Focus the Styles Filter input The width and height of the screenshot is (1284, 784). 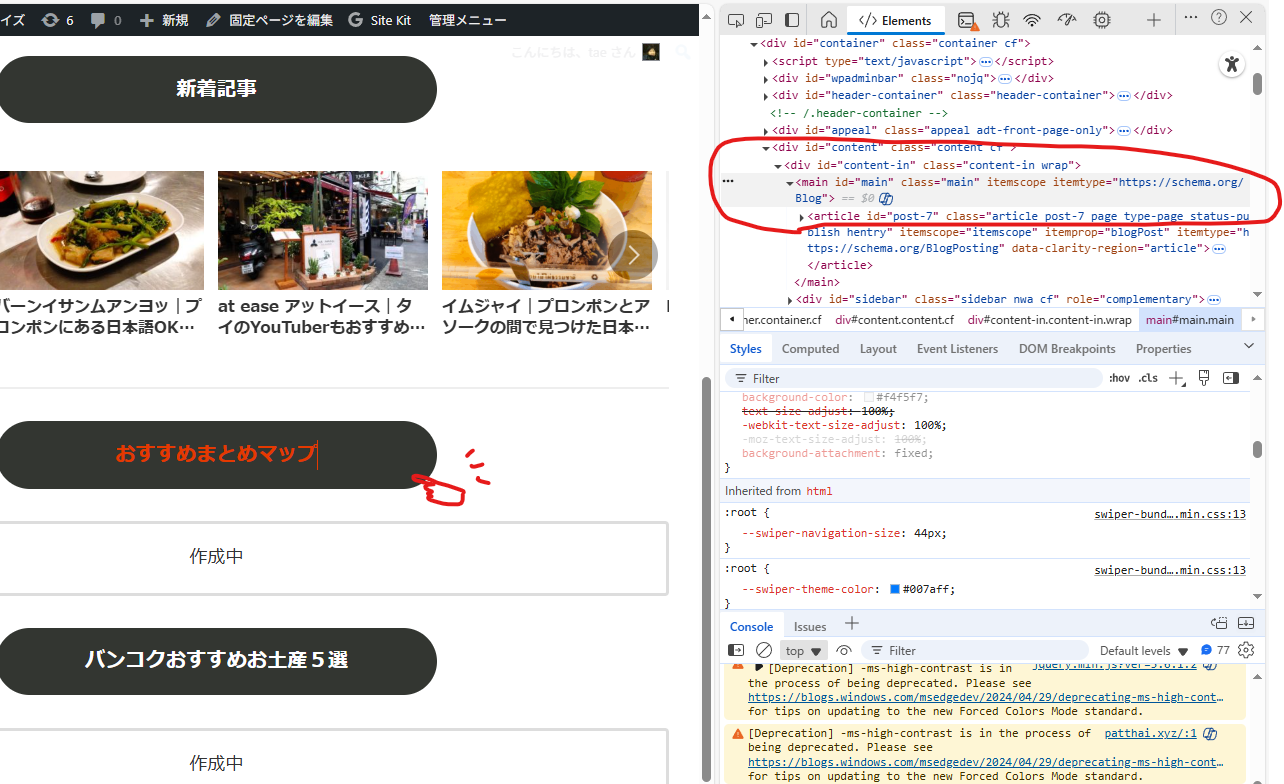(912, 378)
